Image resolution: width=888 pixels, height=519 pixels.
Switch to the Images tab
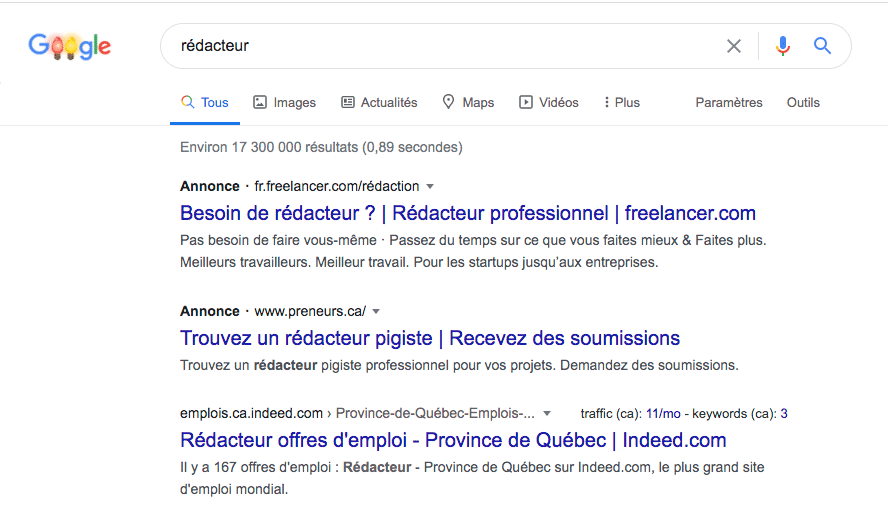[x=284, y=103]
